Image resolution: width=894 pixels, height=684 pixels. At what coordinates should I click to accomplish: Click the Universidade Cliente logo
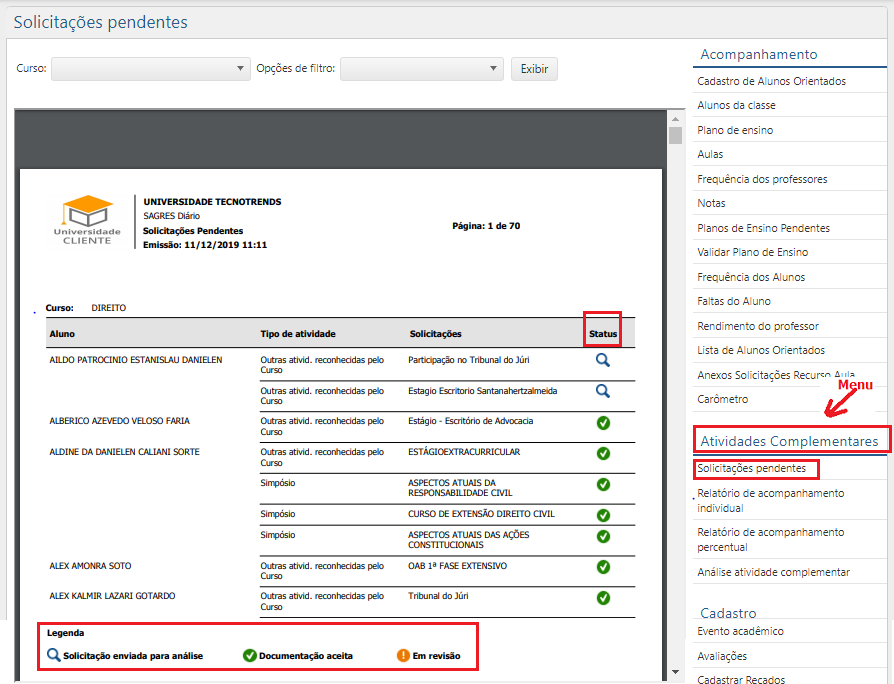point(87,220)
